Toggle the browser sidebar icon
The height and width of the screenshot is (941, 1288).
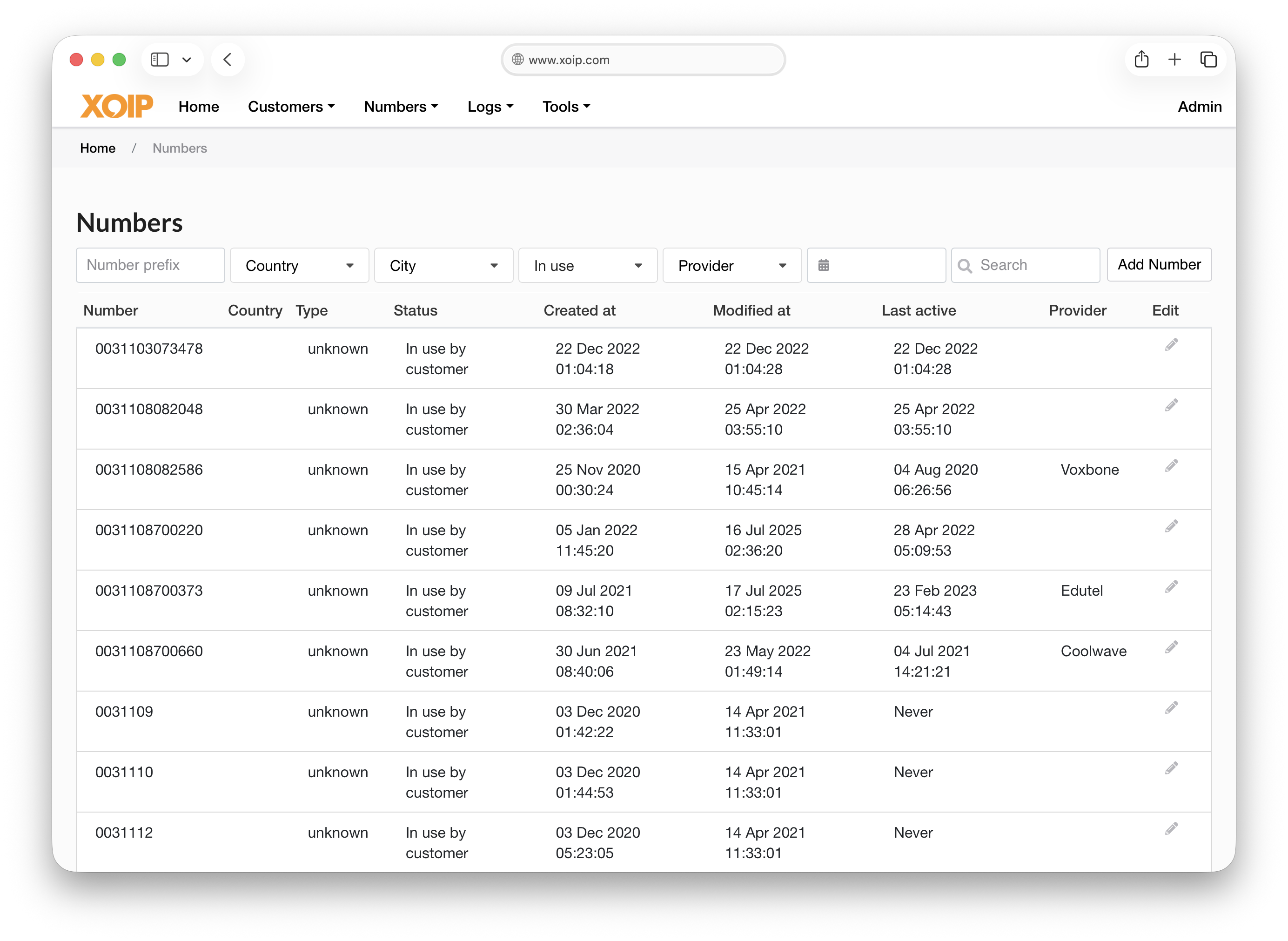(160, 59)
